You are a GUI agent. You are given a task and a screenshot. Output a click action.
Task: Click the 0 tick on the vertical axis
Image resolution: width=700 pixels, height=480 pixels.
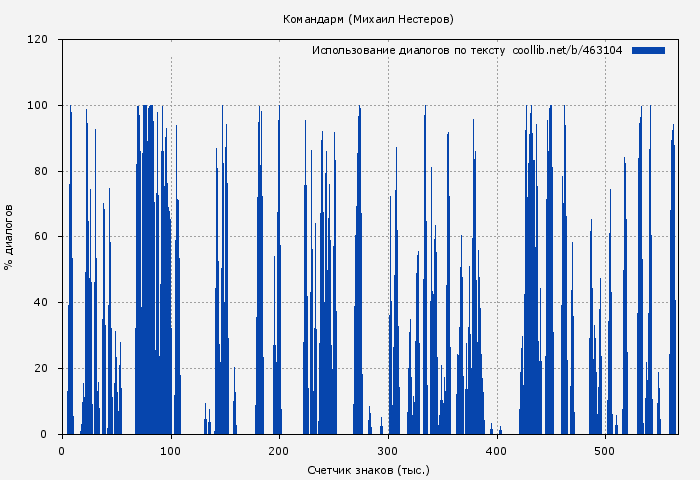pyautogui.click(x=44, y=434)
